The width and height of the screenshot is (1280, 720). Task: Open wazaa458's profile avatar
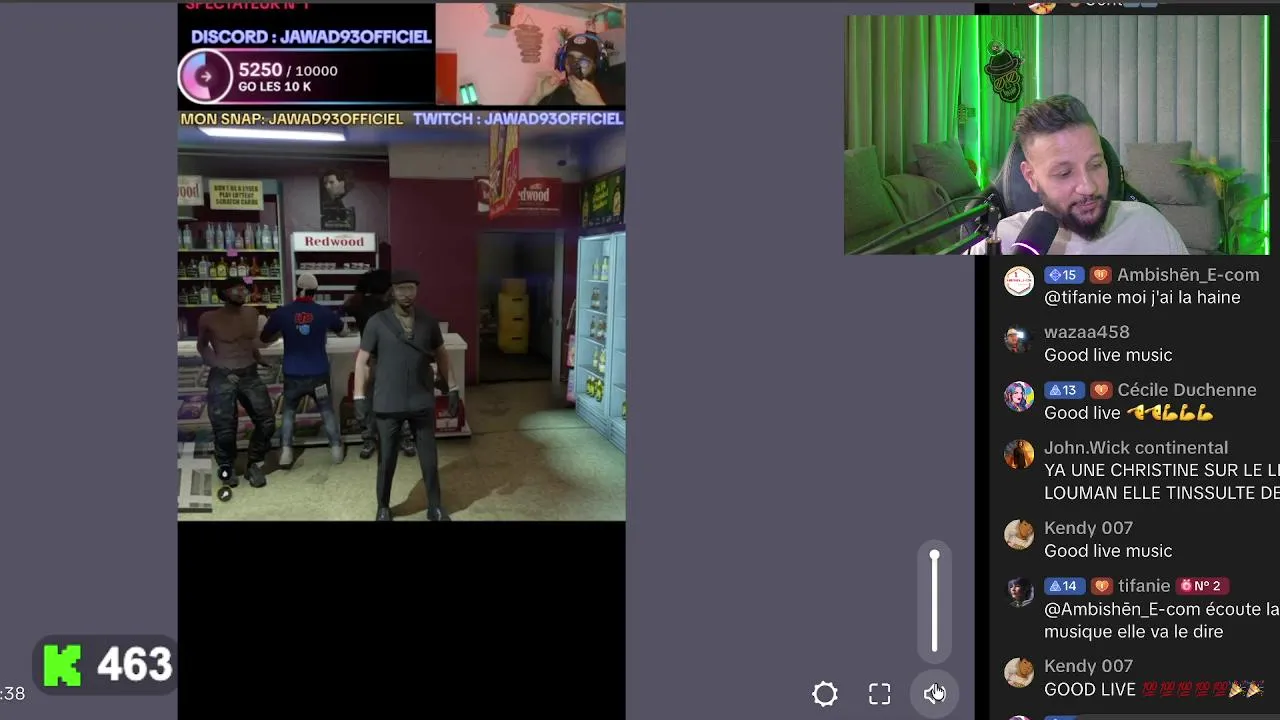(x=1019, y=340)
